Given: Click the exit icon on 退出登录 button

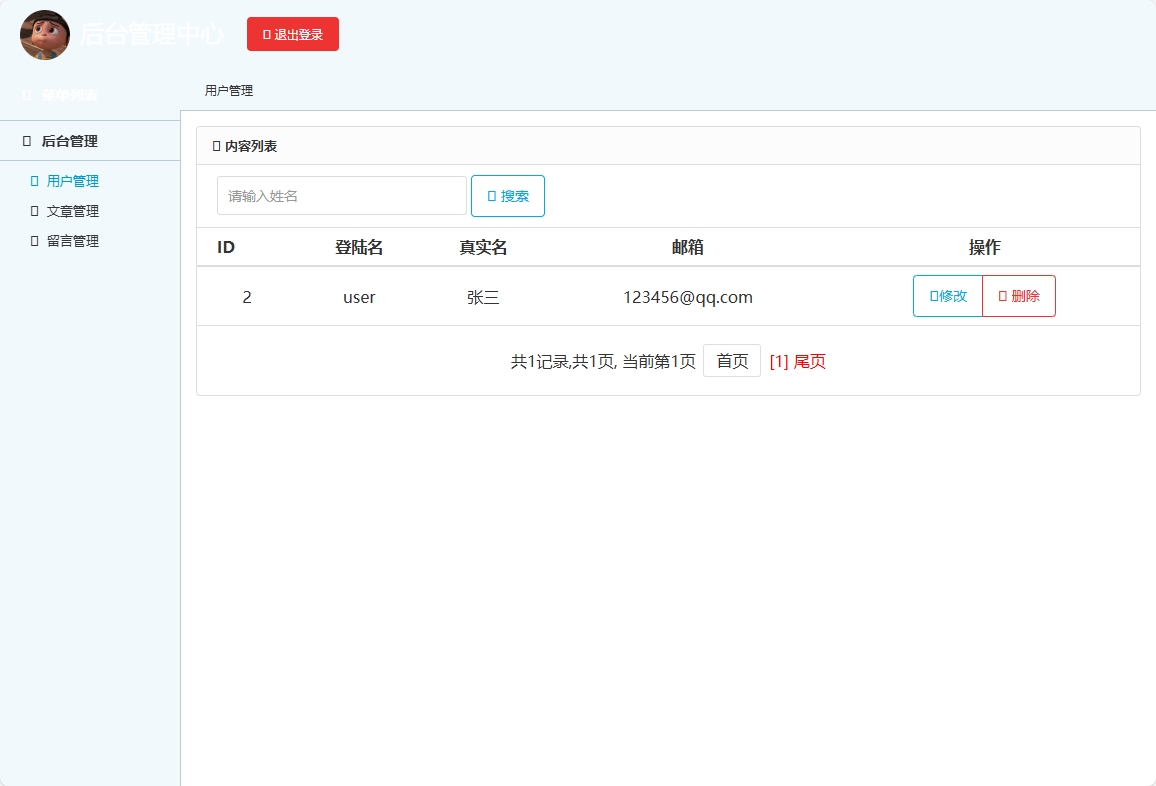Looking at the screenshot, I should pyautogui.click(x=266, y=33).
